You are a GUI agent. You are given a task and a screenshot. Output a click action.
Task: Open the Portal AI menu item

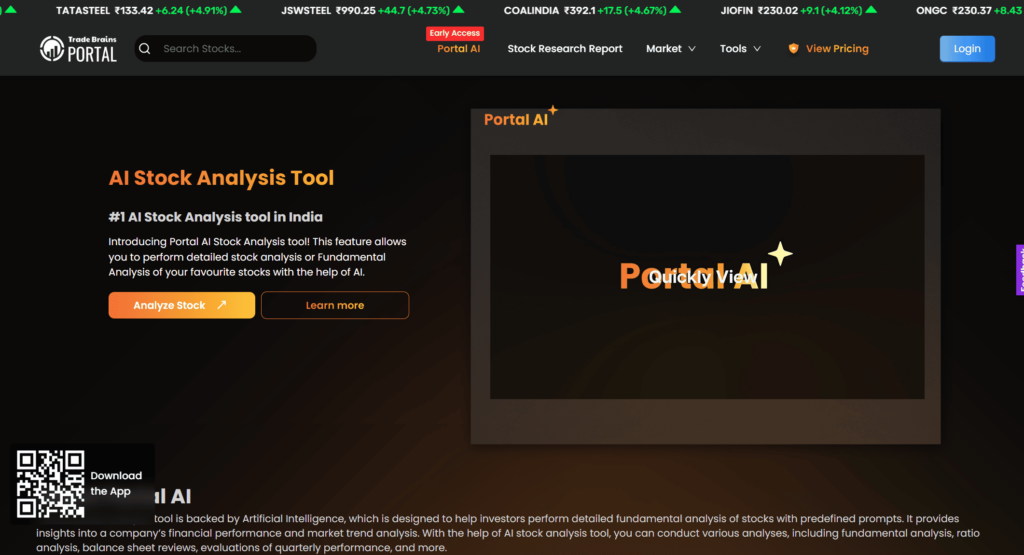point(458,48)
